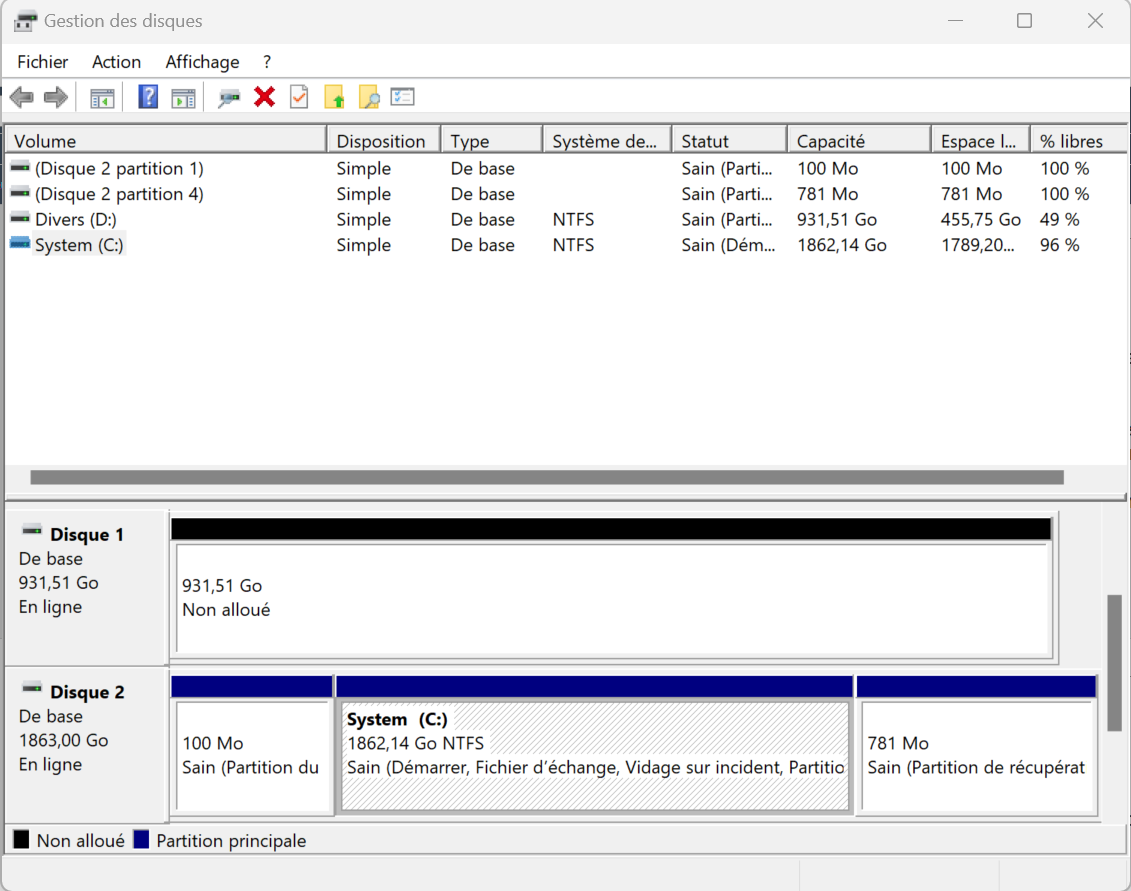Click the horizontal scrollbar of the volume list
This screenshot has width=1131, height=891.
click(x=546, y=478)
